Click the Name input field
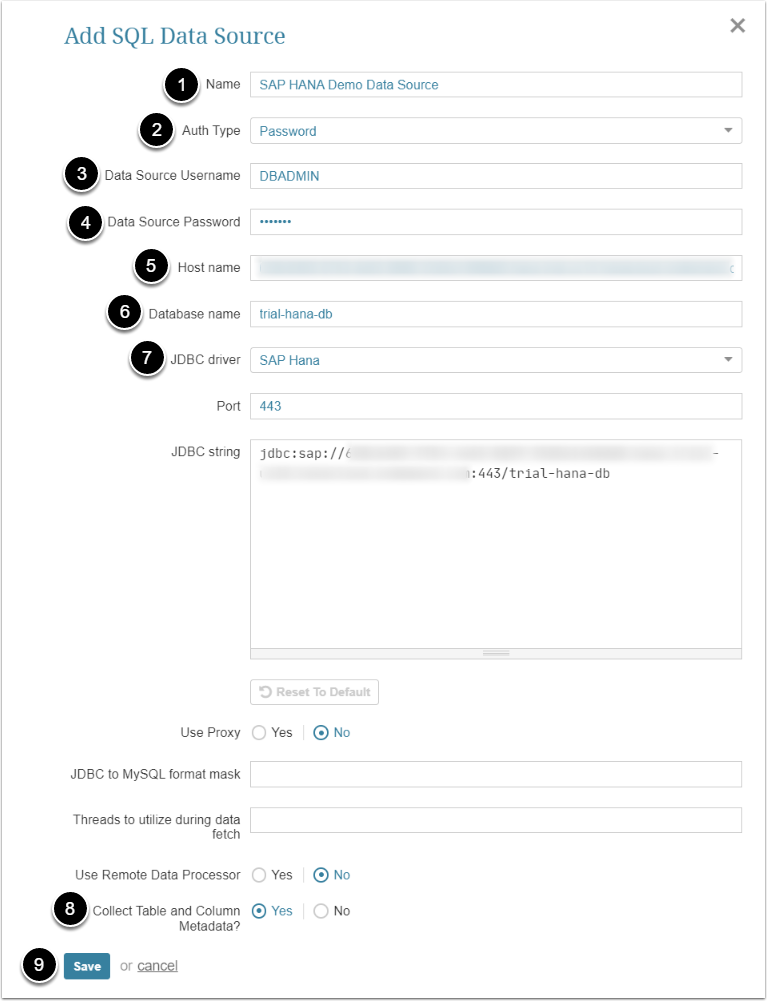 pos(495,85)
